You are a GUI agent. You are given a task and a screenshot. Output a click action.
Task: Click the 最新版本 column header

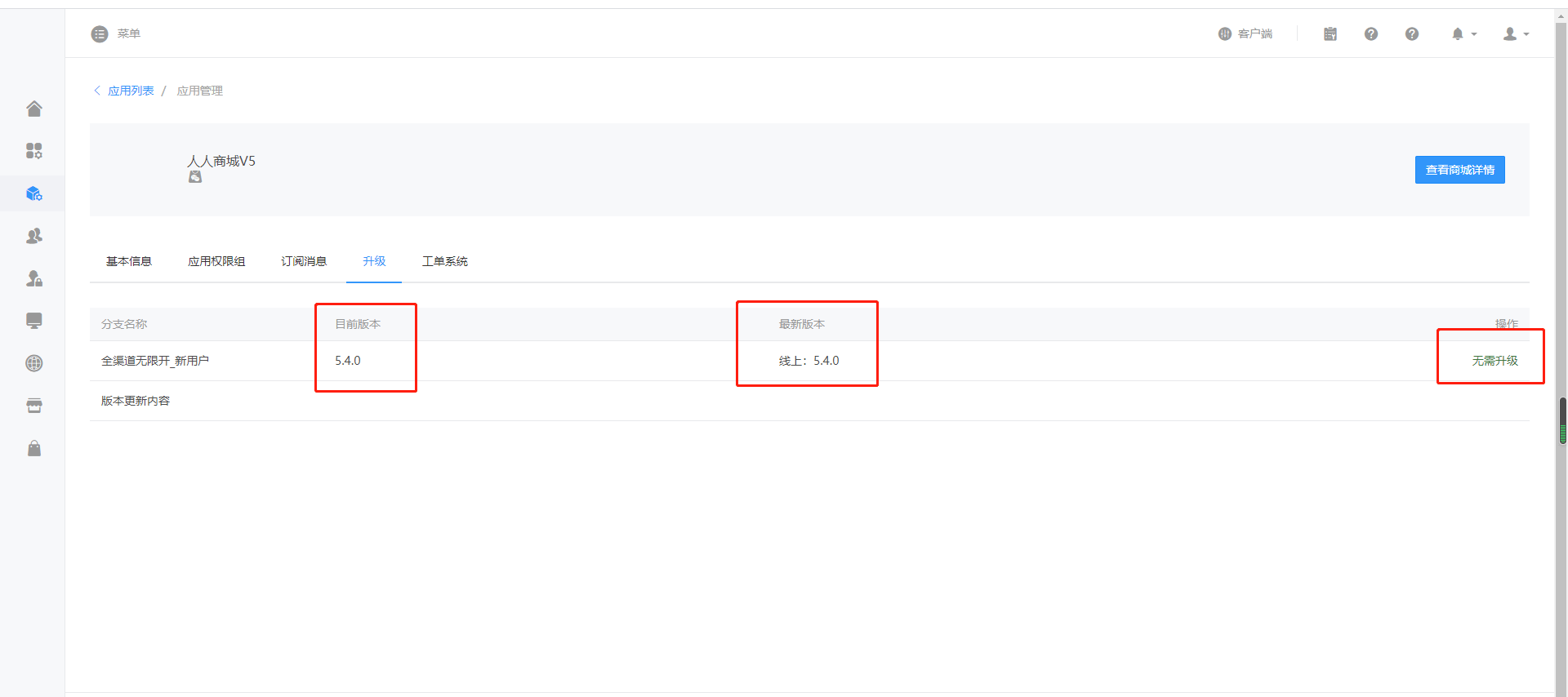point(802,324)
